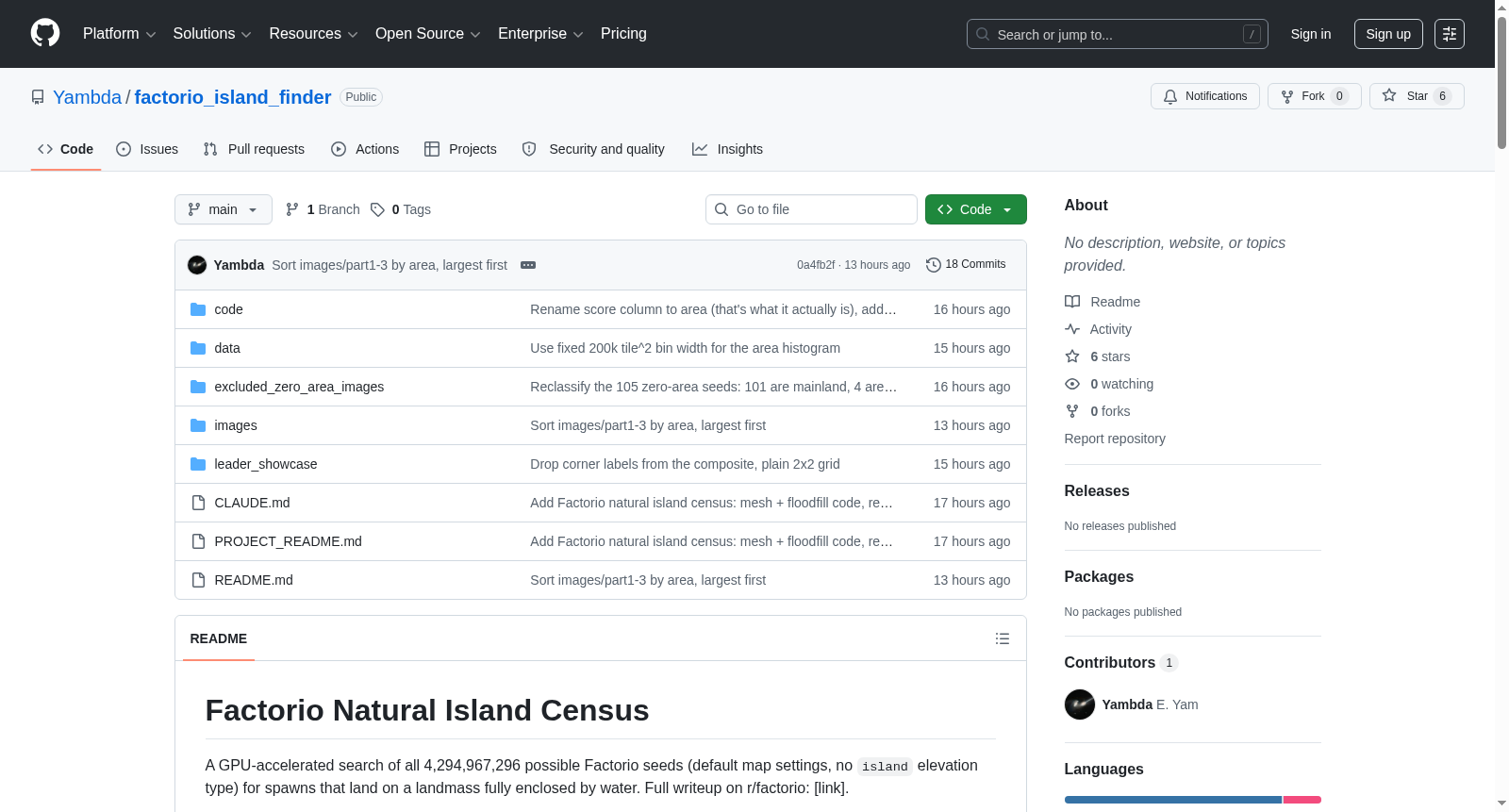Open the README outline icon

(1003, 638)
